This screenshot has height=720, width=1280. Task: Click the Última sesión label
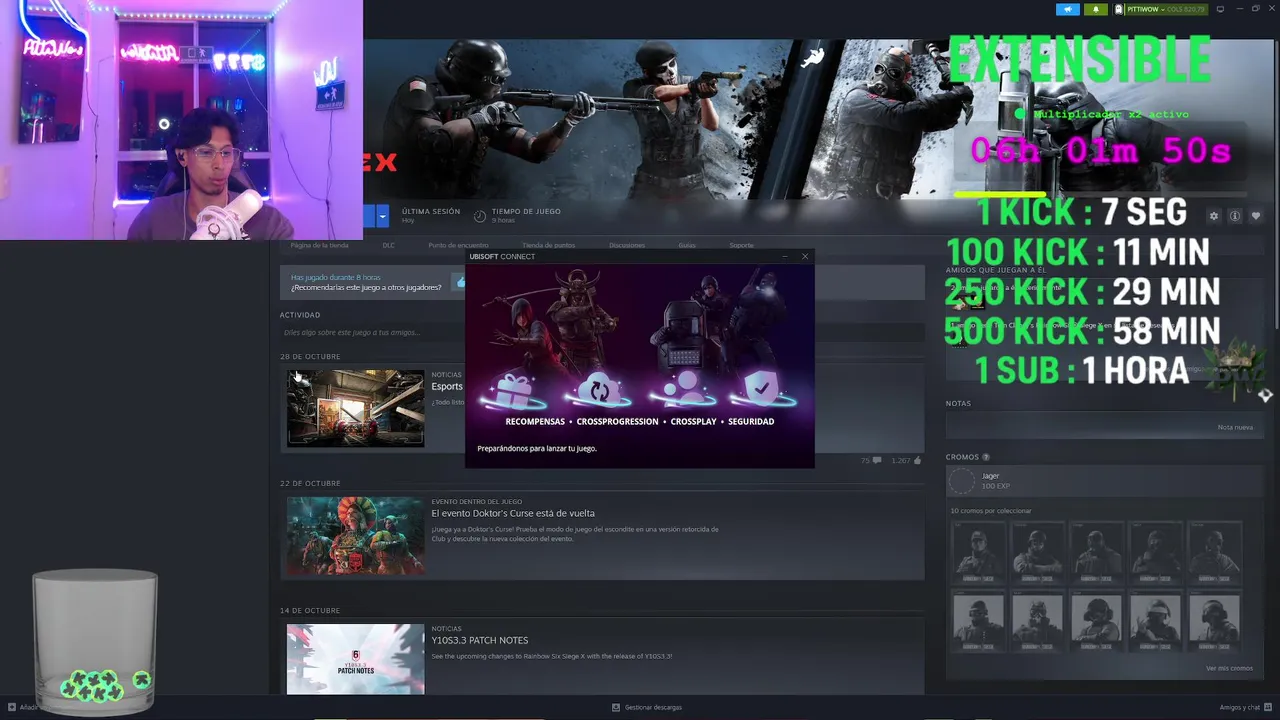[431, 211]
